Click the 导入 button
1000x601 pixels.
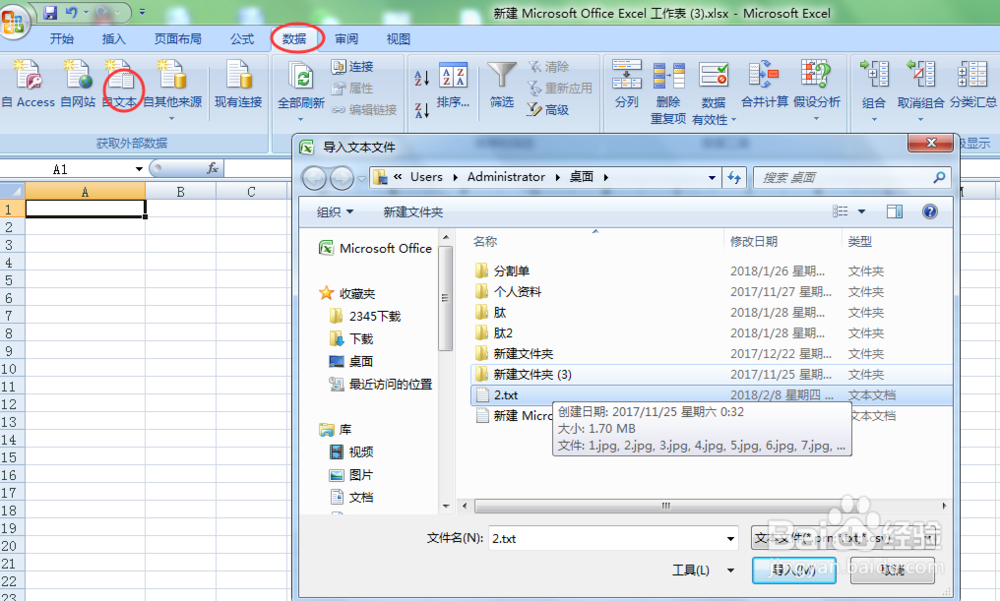(793, 570)
